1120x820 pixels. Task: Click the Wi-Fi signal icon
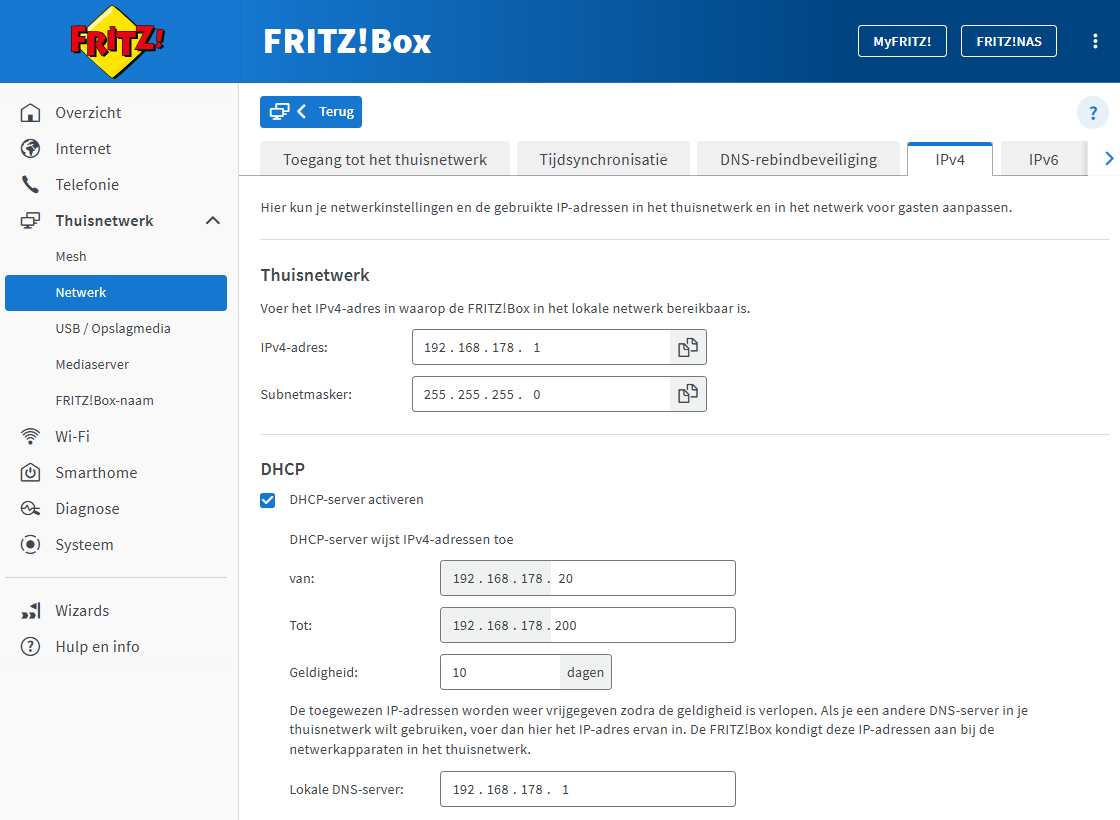point(30,436)
